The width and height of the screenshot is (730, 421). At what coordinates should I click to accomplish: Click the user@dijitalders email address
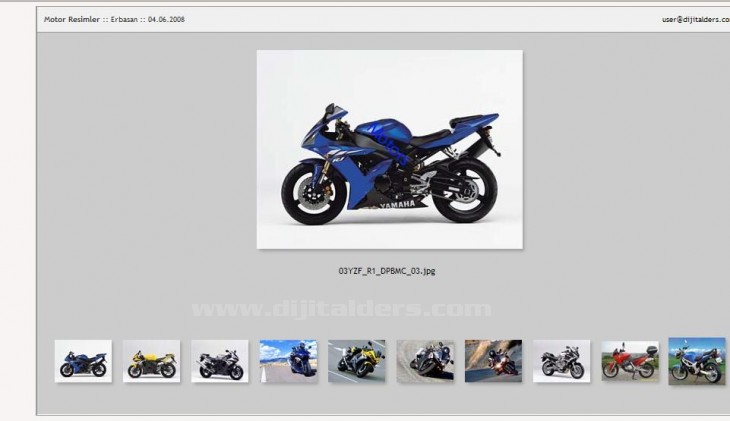(696, 20)
